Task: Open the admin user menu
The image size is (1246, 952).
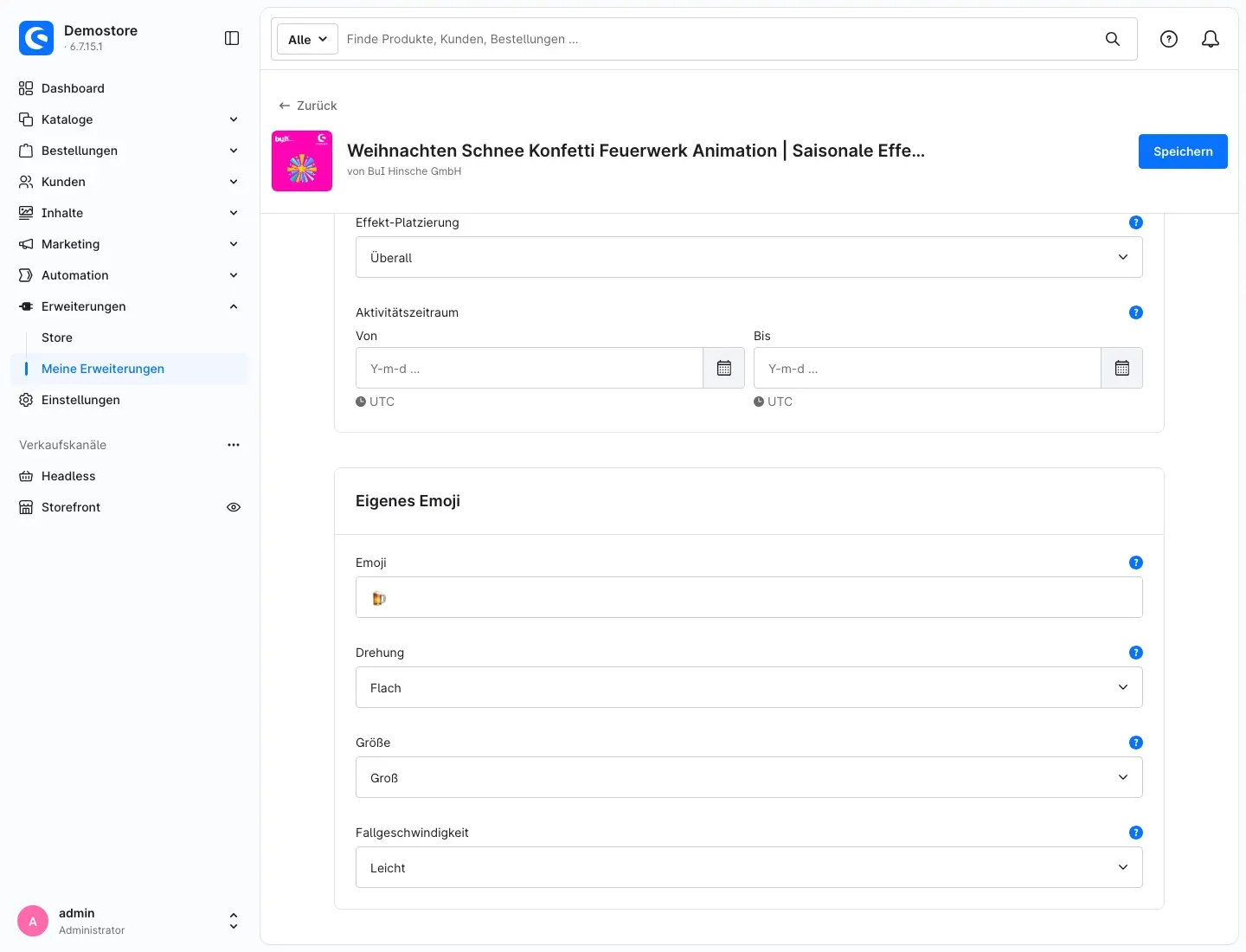Action: pos(130,922)
